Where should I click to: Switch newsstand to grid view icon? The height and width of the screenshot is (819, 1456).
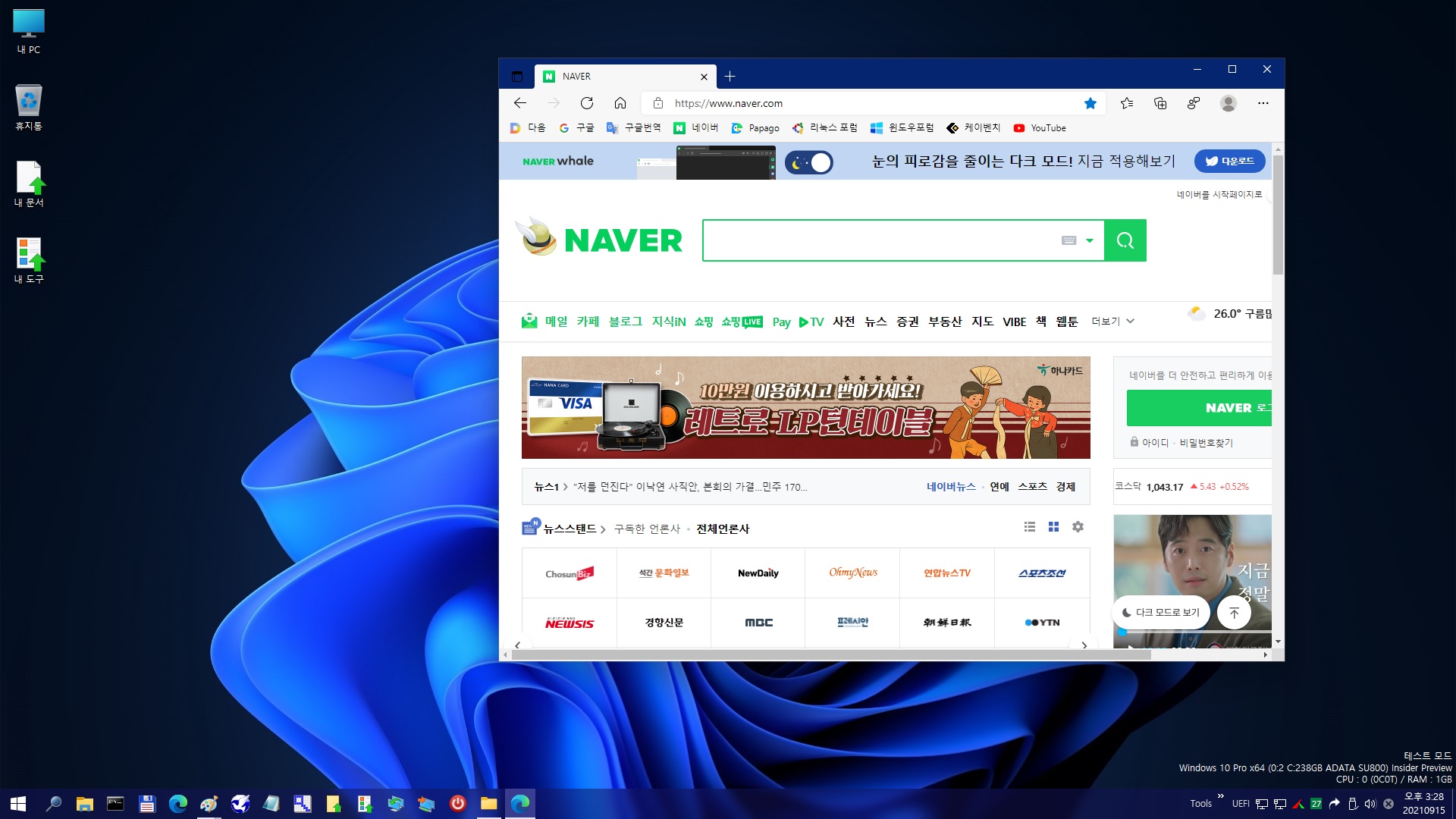click(x=1053, y=527)
